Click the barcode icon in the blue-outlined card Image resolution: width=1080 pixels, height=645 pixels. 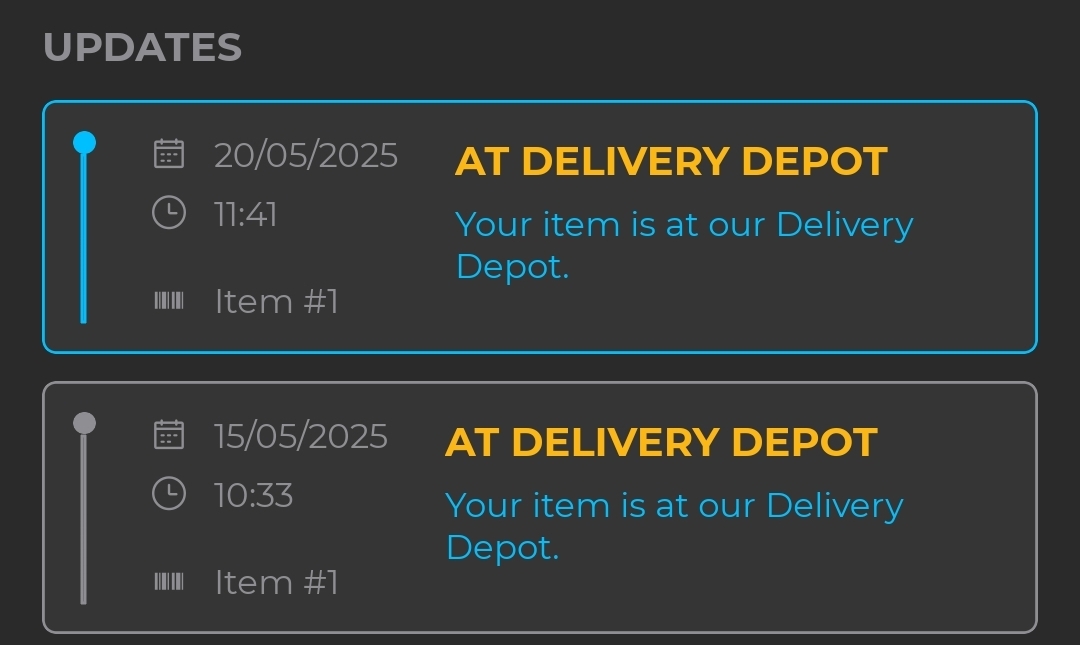pos(168,300)
